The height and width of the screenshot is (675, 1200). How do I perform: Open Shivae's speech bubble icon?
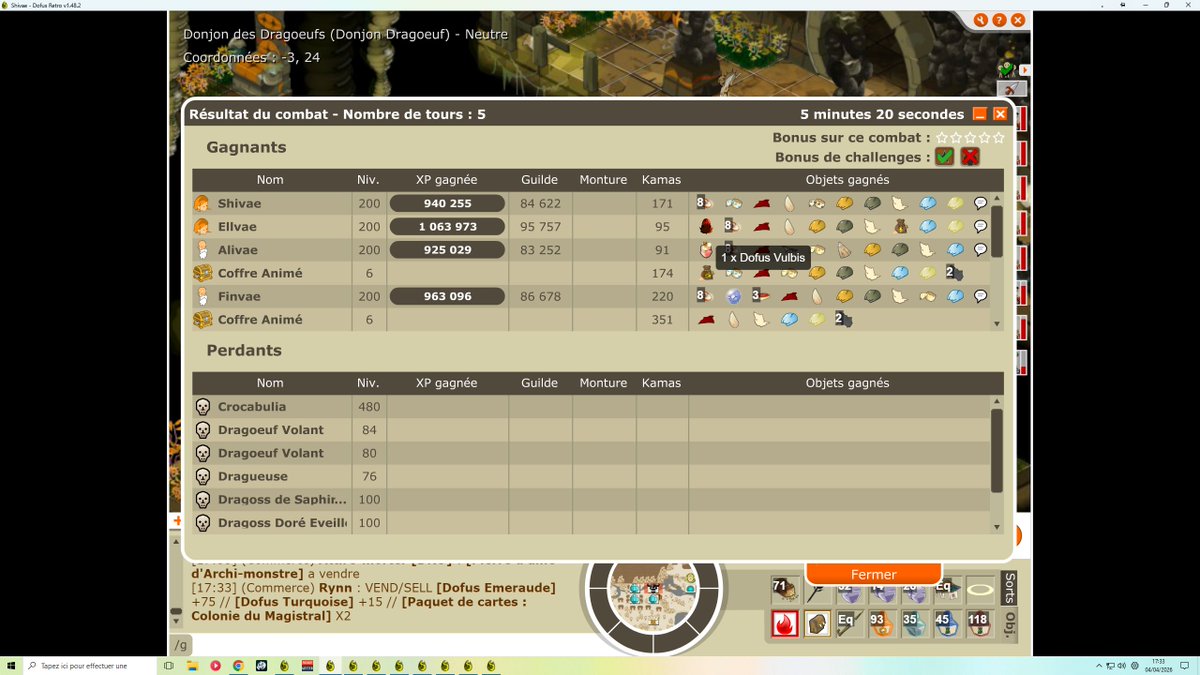coord(980,203)
